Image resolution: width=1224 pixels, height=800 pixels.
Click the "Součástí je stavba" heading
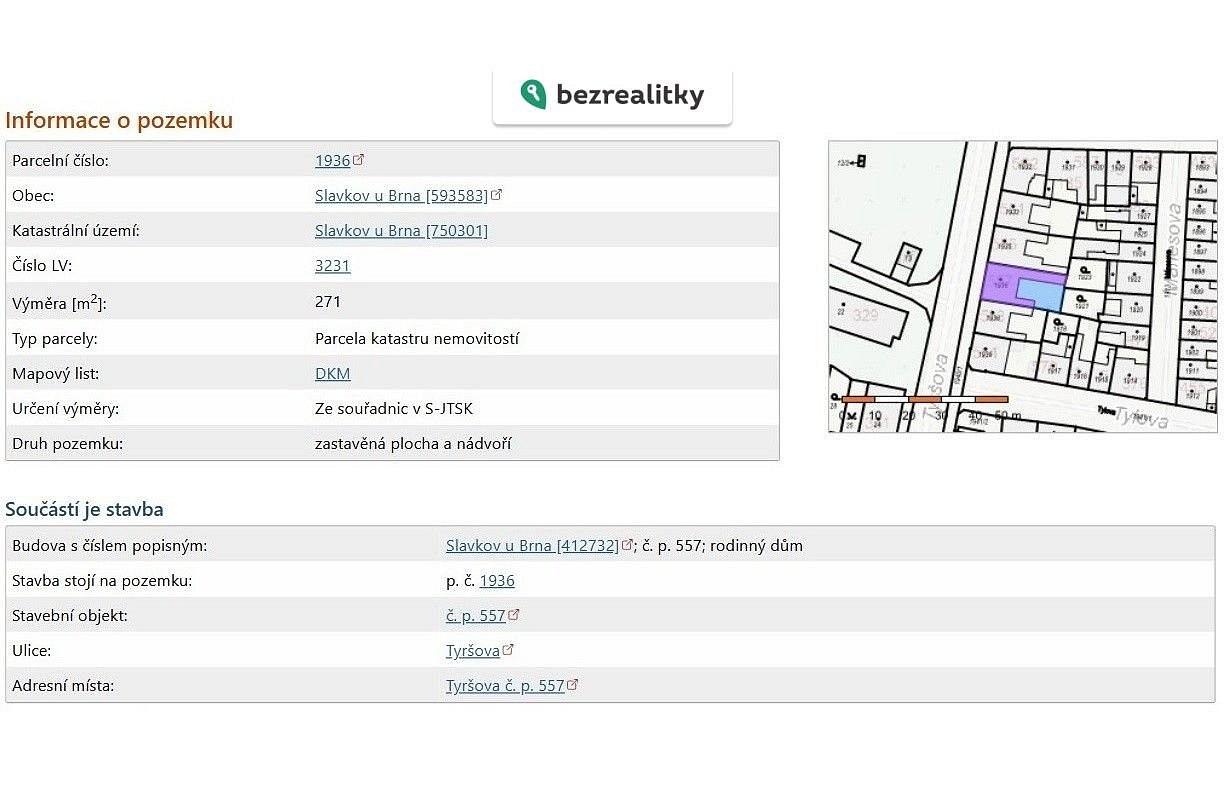coord(84,510)
